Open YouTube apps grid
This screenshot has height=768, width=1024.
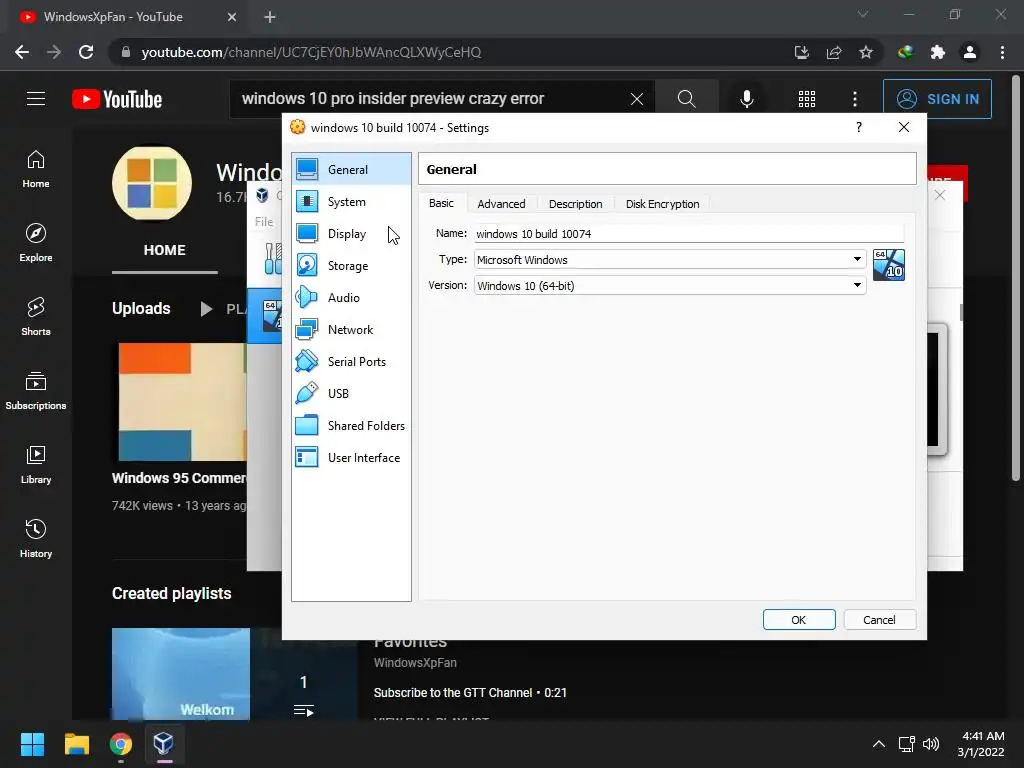tap(807, 99)
